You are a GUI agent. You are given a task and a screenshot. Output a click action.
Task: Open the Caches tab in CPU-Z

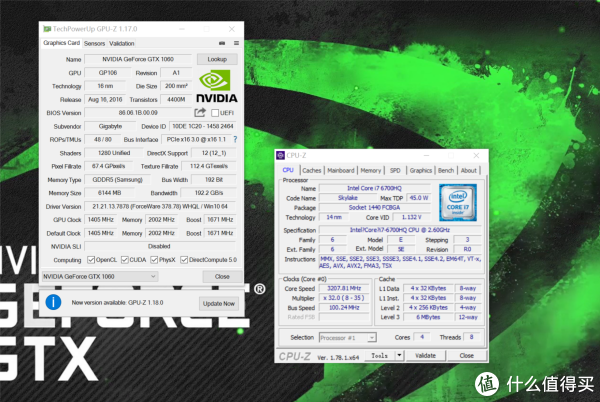click(x=312, y=171)
